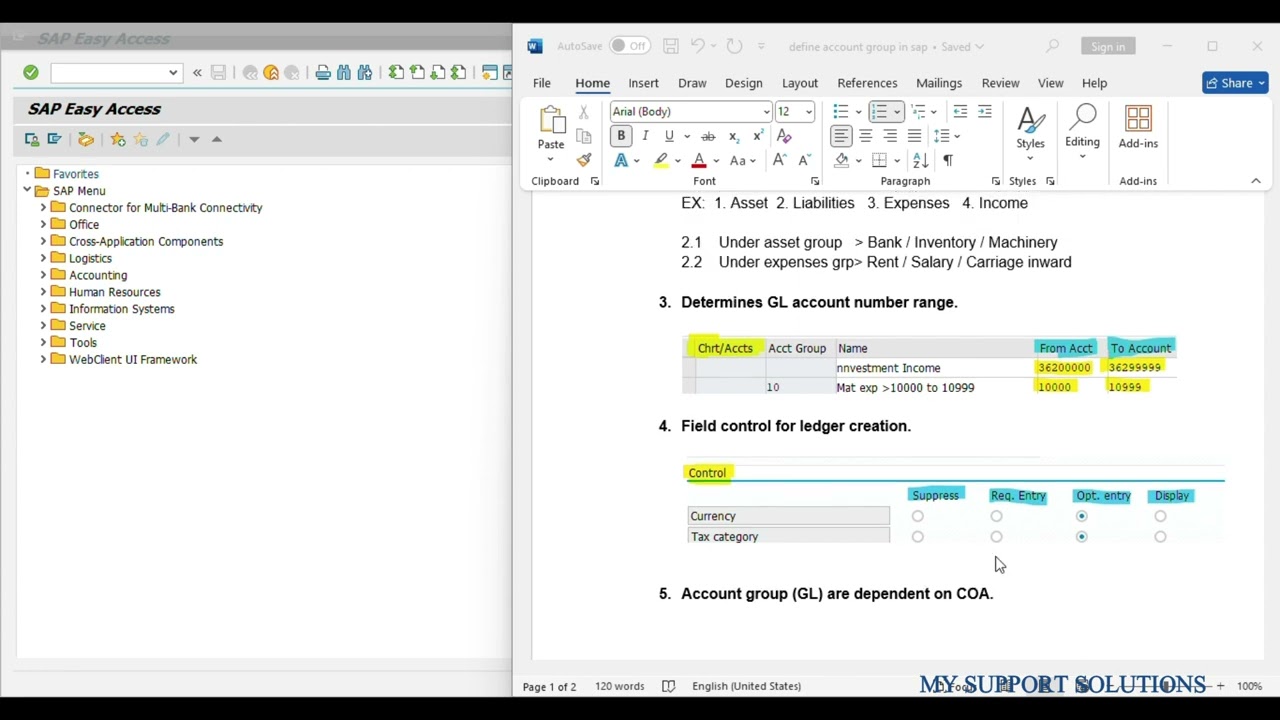Screen dimensions: 1280x720
Task: Select Currency Suppress radio button
Action: coord(918,516)
